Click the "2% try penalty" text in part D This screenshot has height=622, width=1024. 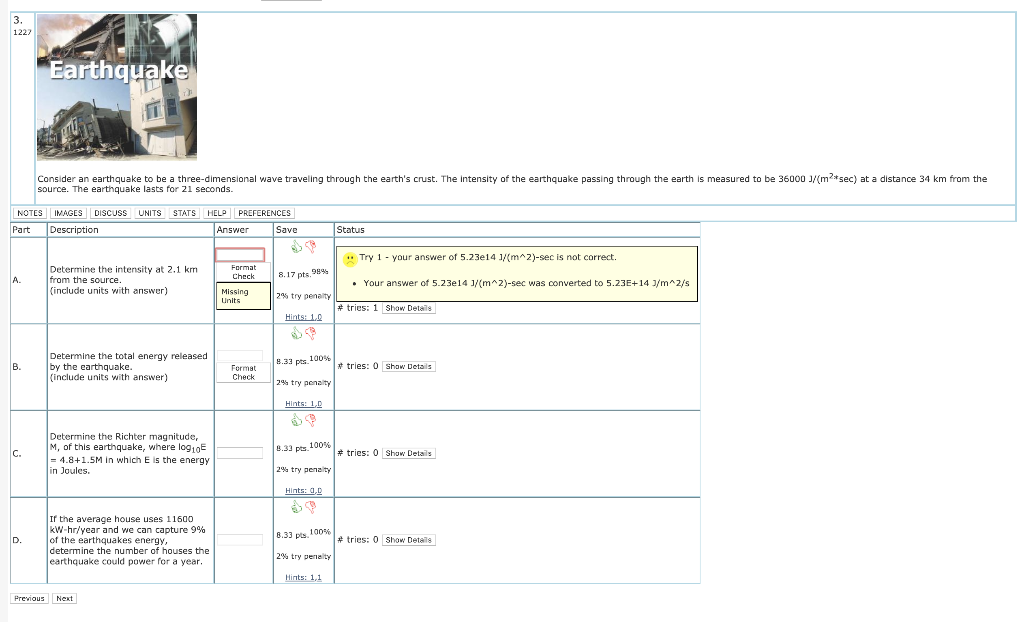click(x=303, y=557)
